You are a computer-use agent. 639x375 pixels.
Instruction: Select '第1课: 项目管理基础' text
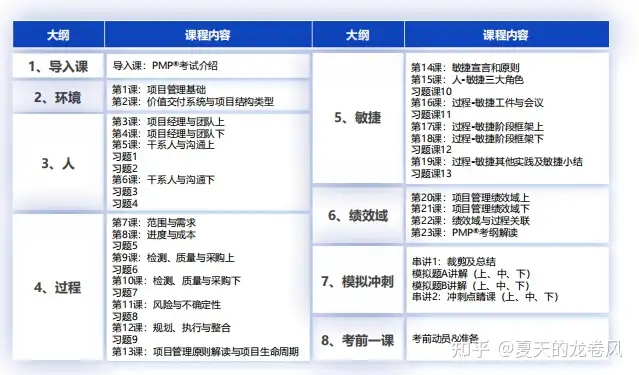[159, 90]
